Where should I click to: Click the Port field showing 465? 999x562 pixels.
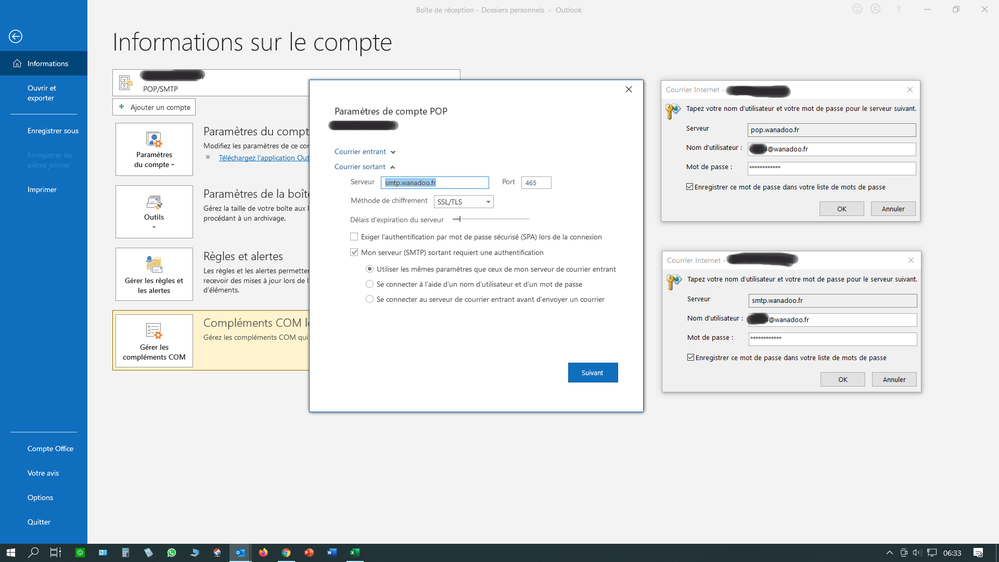(x=536, y=182)
